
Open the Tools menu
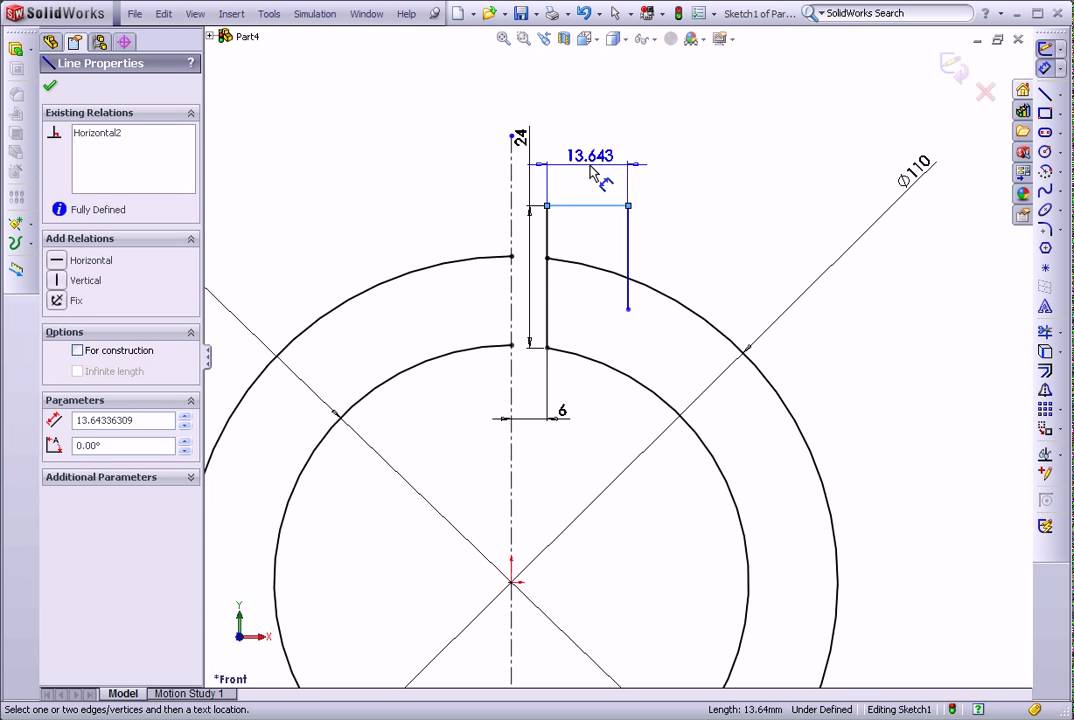click(x=269, y=14)
